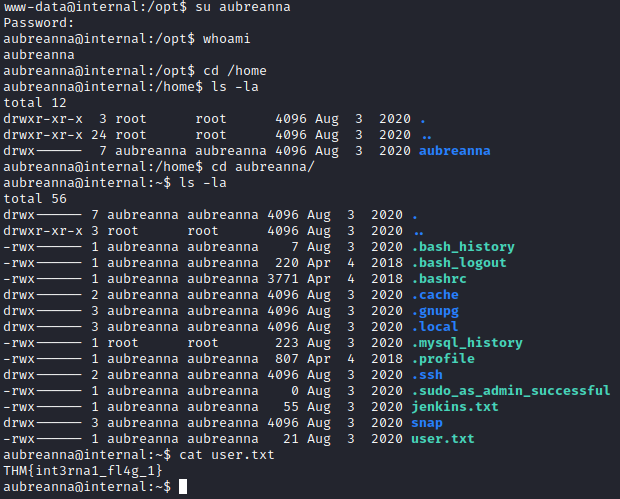Click the .bash_history file entry

(x=463, y=246)
